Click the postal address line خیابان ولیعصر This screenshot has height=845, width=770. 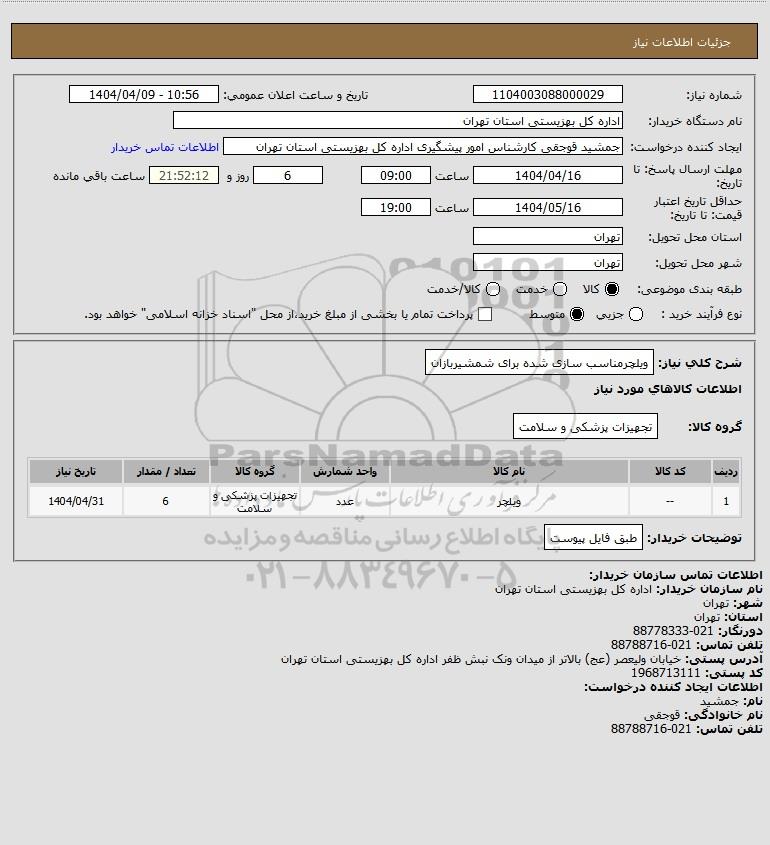[481, 659]
